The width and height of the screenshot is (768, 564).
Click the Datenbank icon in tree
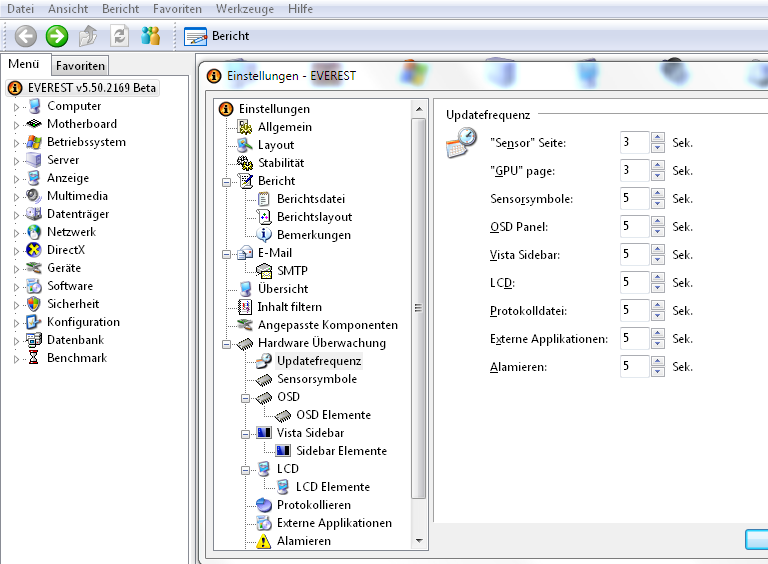tap(34, 340)
